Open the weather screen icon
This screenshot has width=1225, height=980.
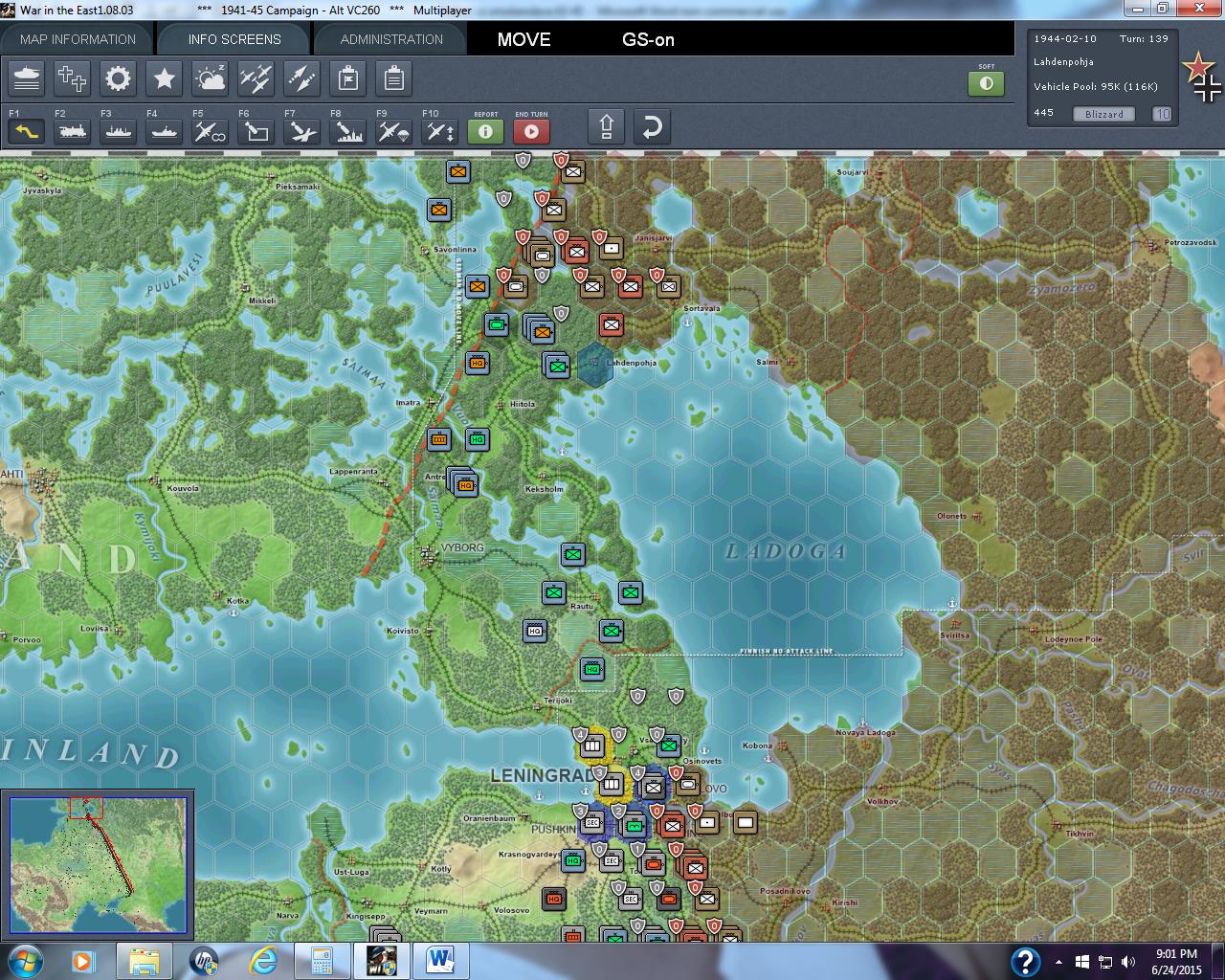pyautogui.click(x=211, y=78)
